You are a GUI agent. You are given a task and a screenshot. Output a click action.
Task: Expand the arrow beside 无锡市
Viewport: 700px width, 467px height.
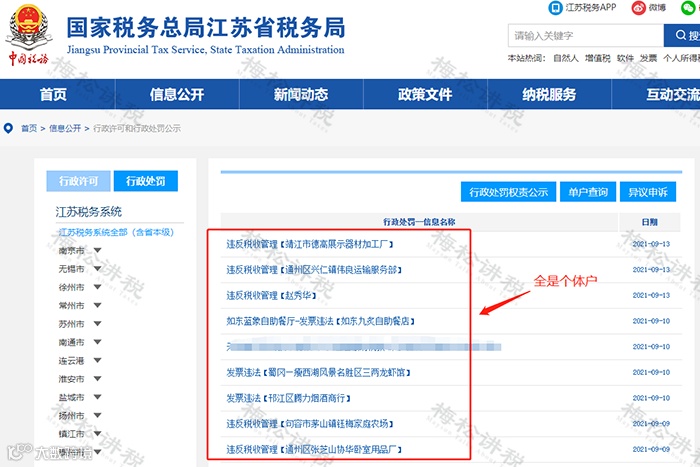click(97, 269)
